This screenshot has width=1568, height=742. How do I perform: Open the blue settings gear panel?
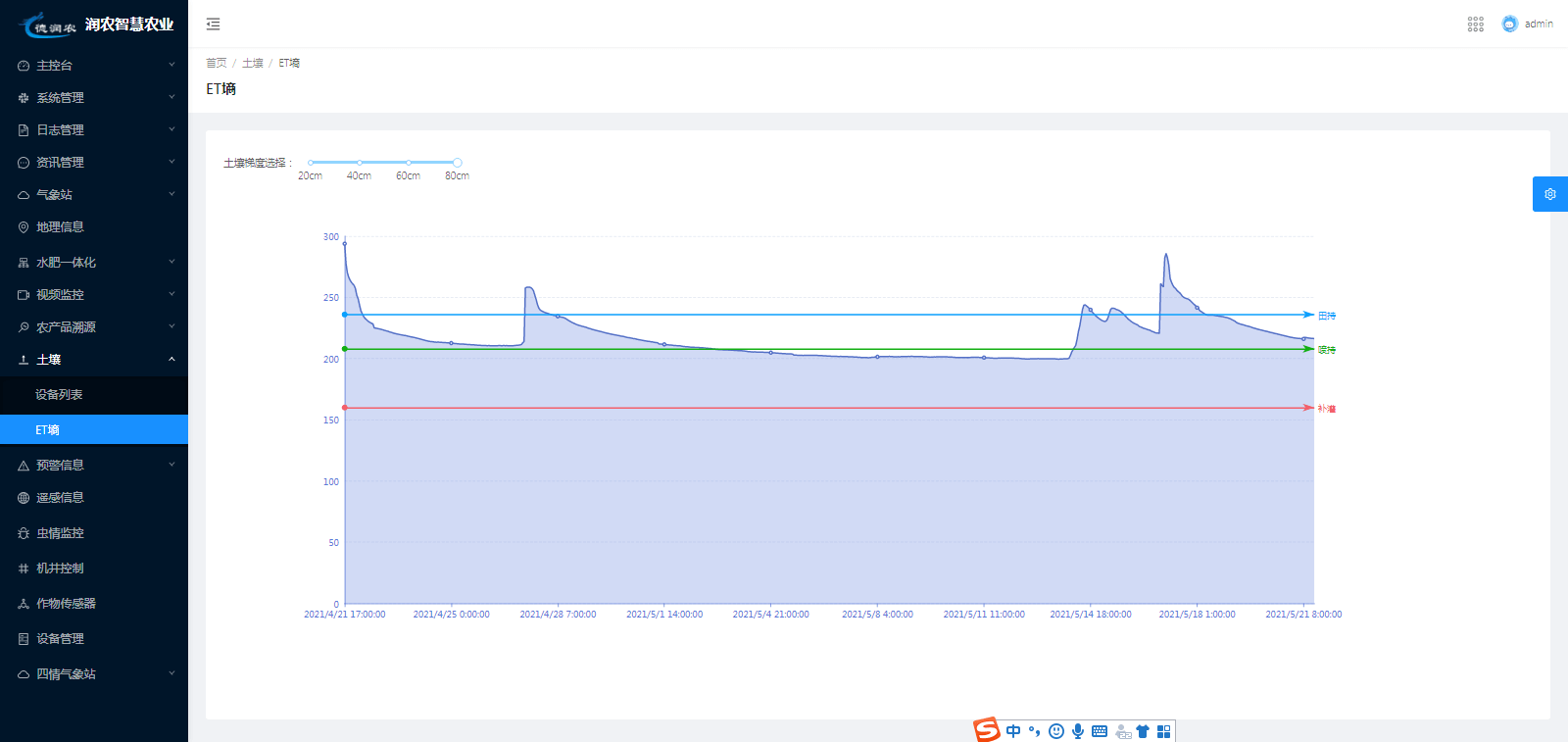coord(1549,194)
